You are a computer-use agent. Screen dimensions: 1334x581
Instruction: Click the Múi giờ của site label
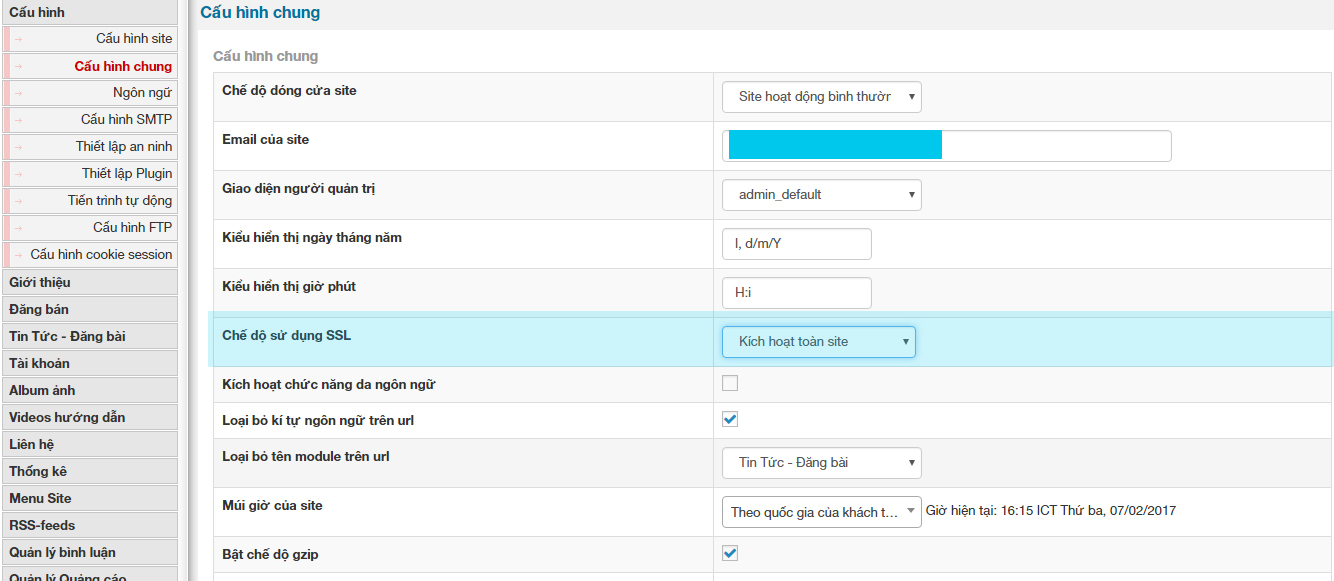pyautogui.click(x=273, y=506)
